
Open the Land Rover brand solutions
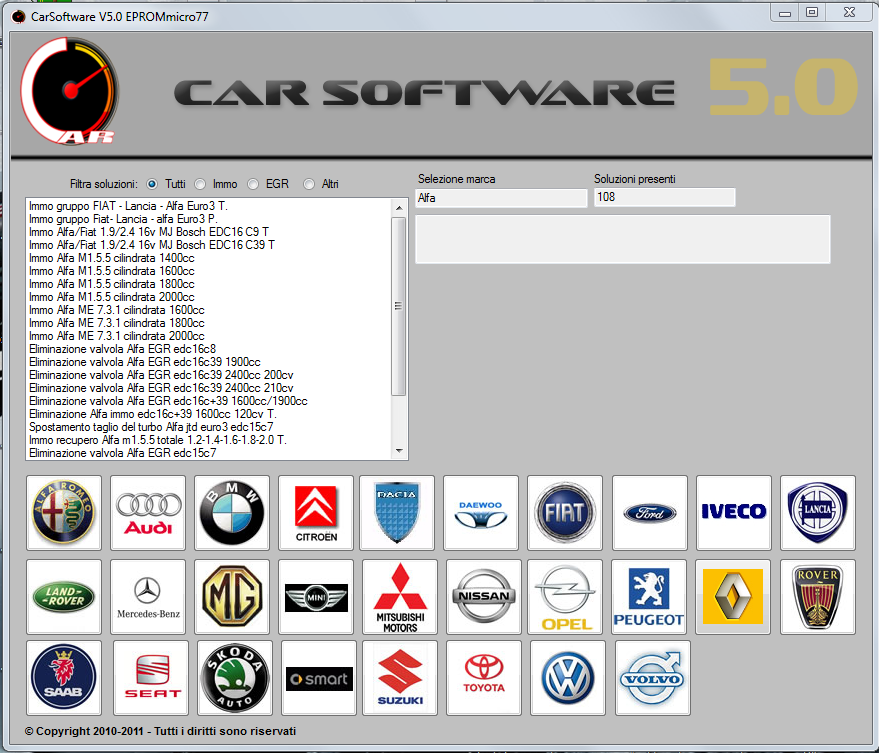point(64,597)
